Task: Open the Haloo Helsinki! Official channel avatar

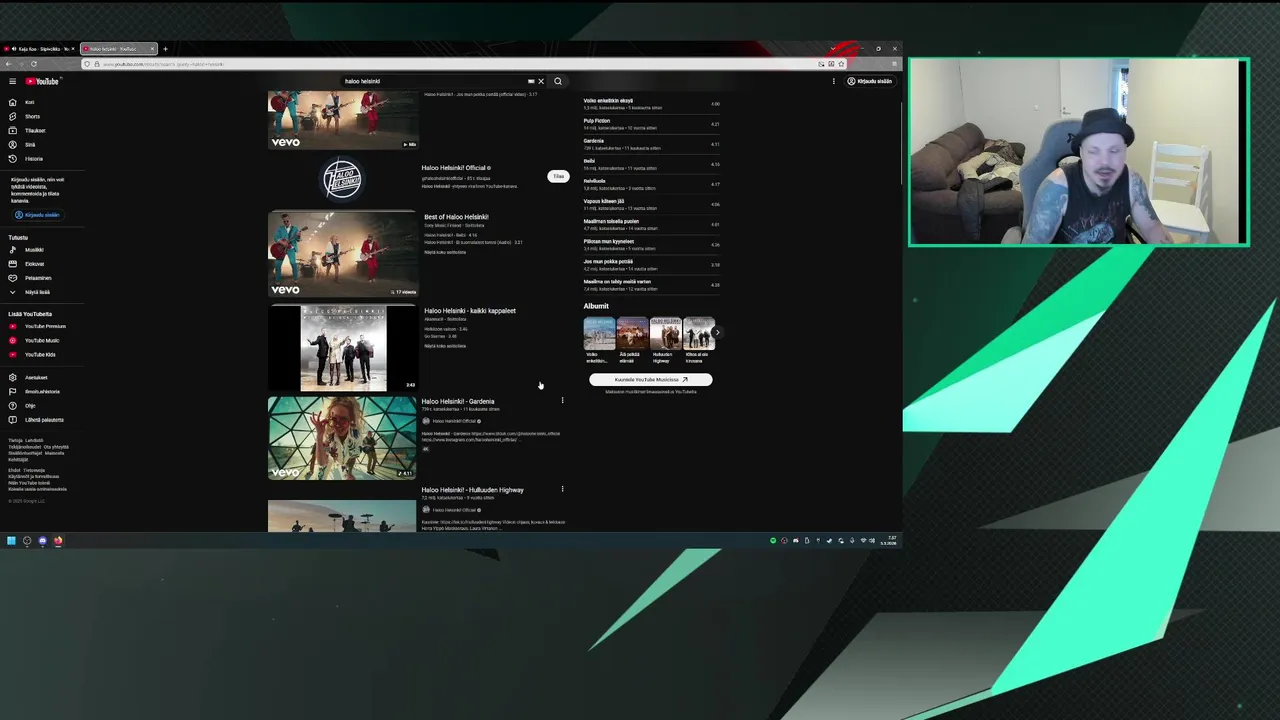Action: tap(342, 179)
